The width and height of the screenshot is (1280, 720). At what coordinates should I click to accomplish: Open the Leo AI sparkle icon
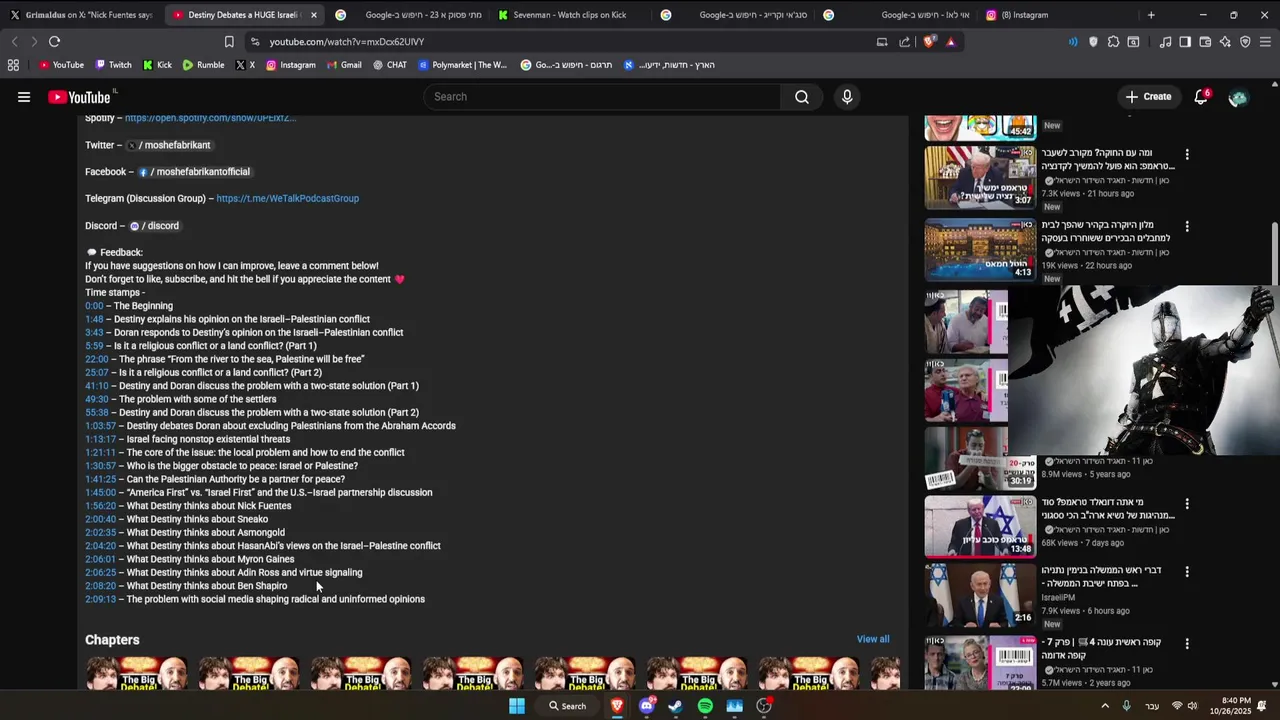pos(1225,42)
